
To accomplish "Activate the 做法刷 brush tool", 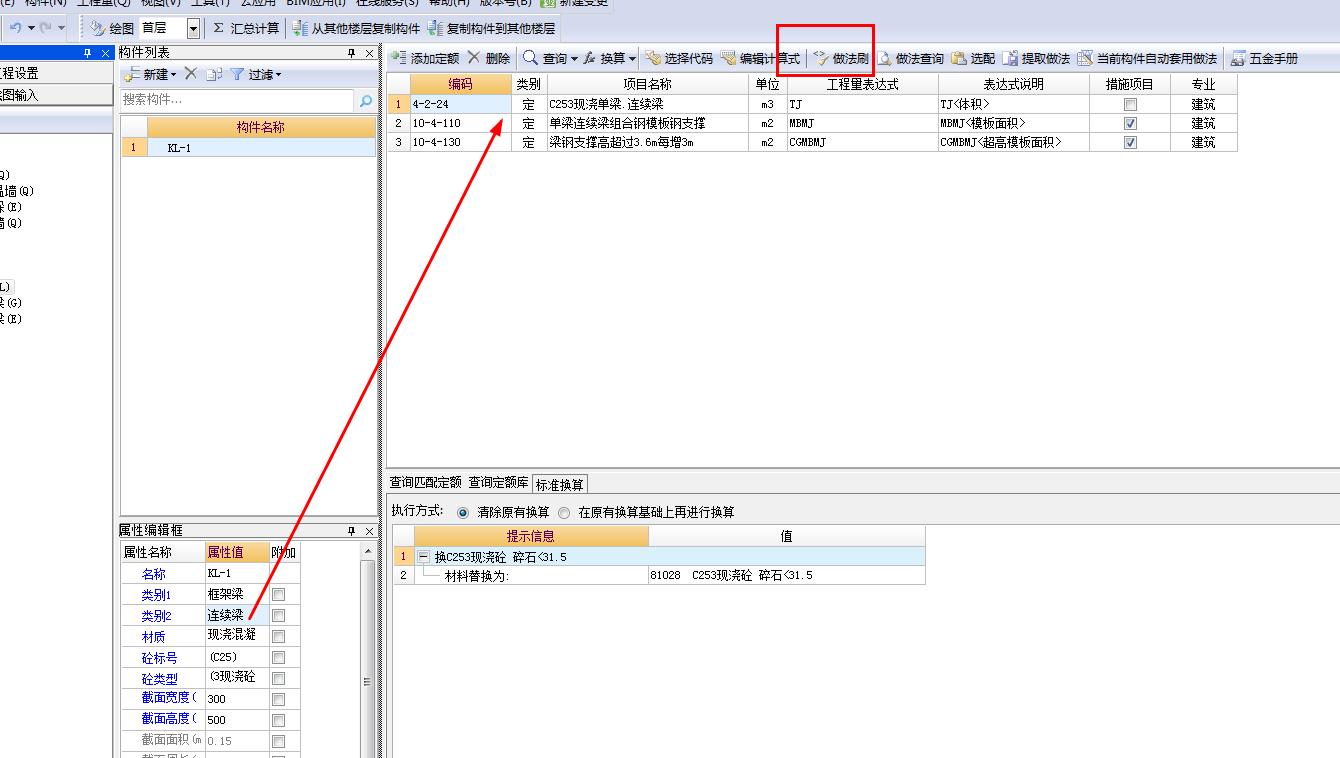I will [x=840, y=58].
